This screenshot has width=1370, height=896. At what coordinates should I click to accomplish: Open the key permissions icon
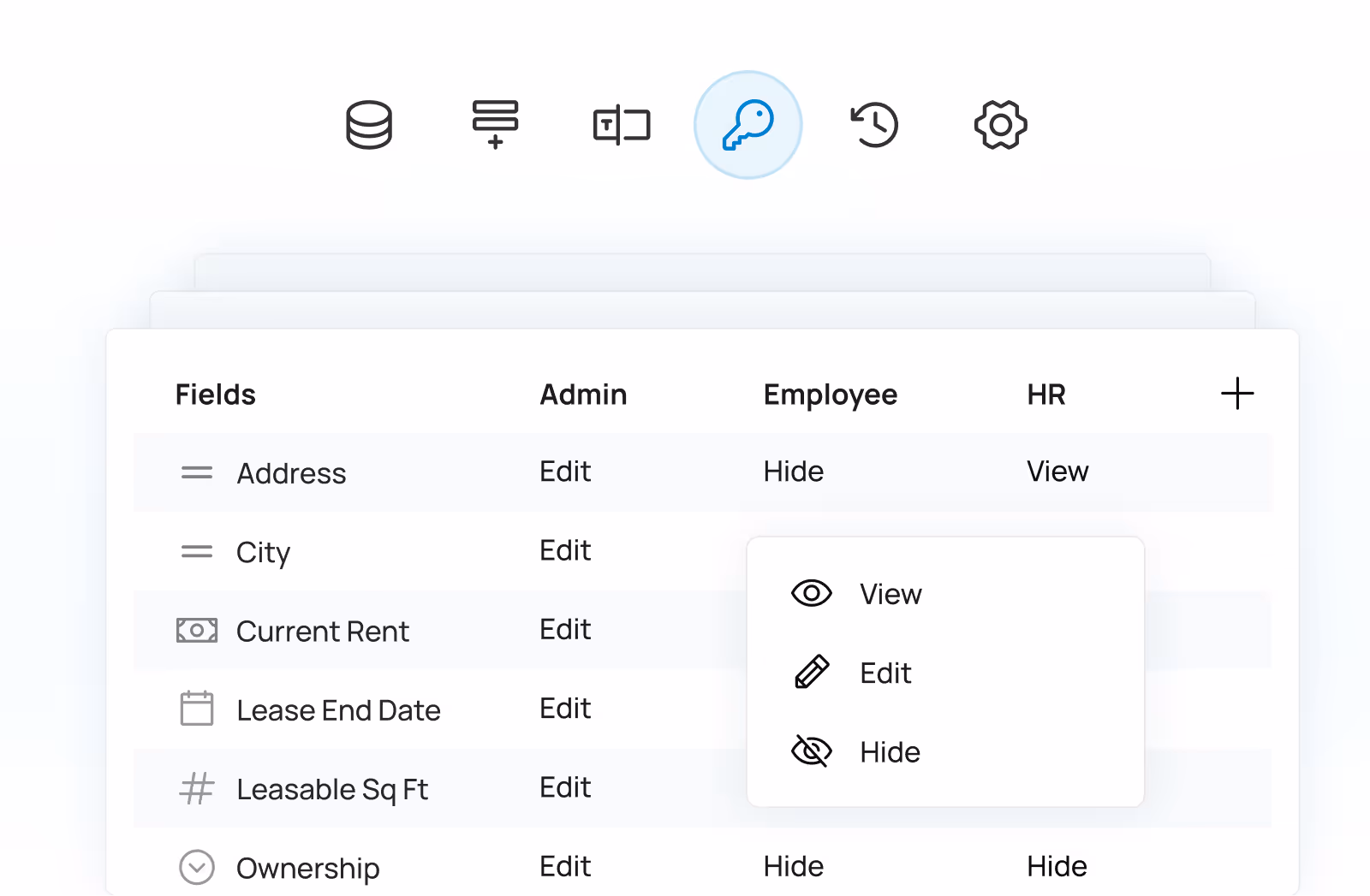point(748,125)
